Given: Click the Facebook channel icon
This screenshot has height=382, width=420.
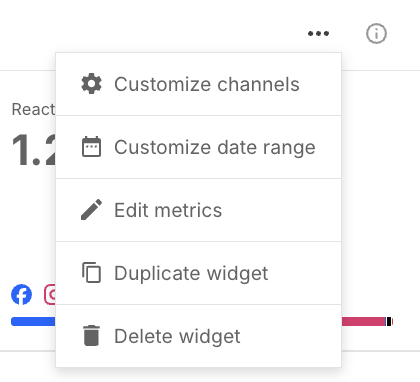Looking at the screenshot, I should click(21, 294).
